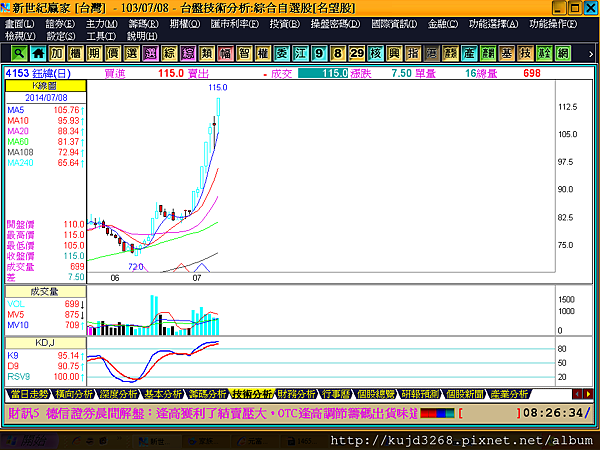600x450 pixels.
Task: Click the 技 technical toolbar icon
Action: coord(526,53)
